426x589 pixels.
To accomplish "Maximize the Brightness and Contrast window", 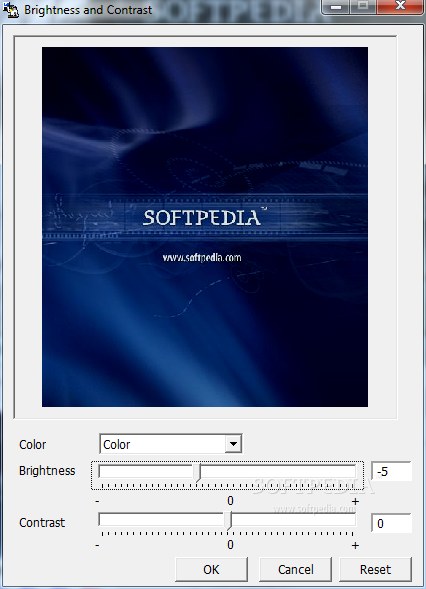I will click(363, 7).
